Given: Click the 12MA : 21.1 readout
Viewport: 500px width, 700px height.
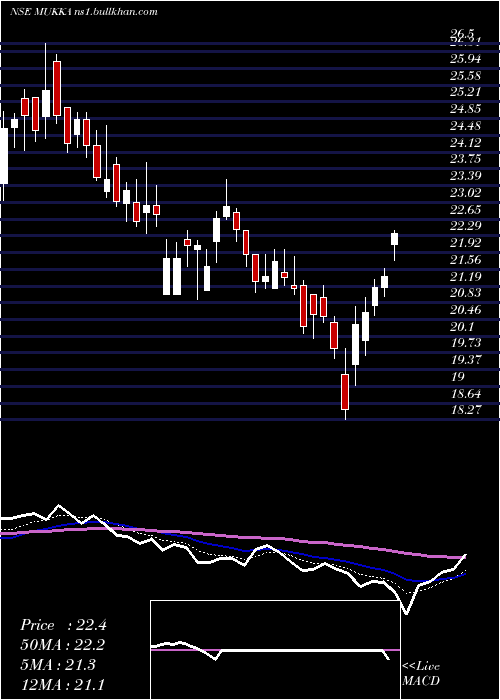Looking at the screenshot, I should tap(63, 684).
